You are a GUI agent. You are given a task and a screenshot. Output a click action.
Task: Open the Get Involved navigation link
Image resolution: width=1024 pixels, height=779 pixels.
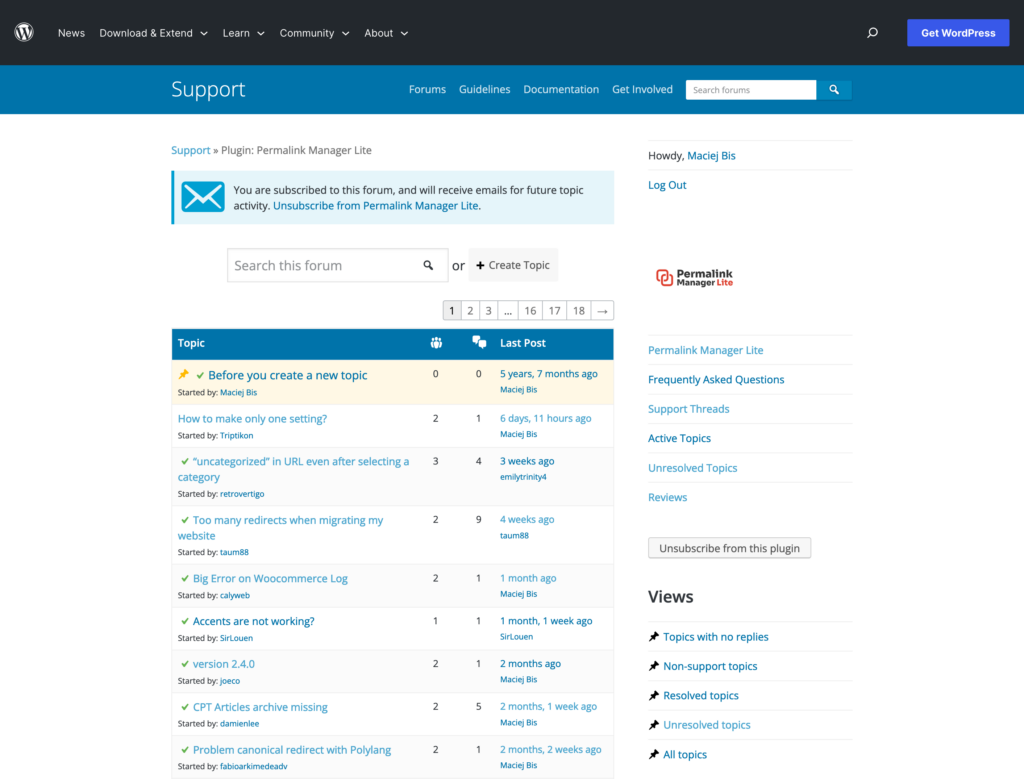coord(642,89)
